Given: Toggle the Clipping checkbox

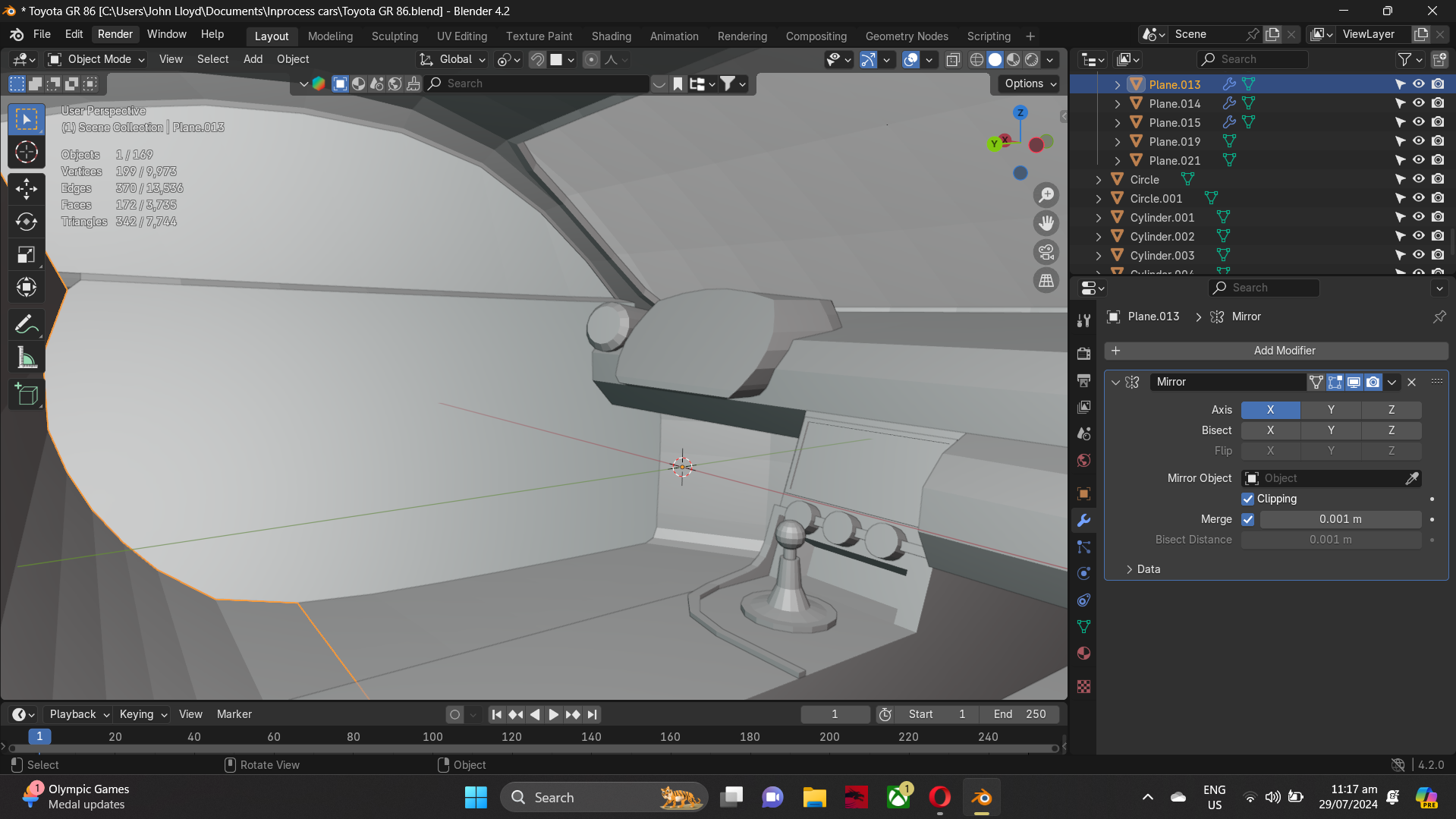Looking at the screenshot, I should point(1247,499).
